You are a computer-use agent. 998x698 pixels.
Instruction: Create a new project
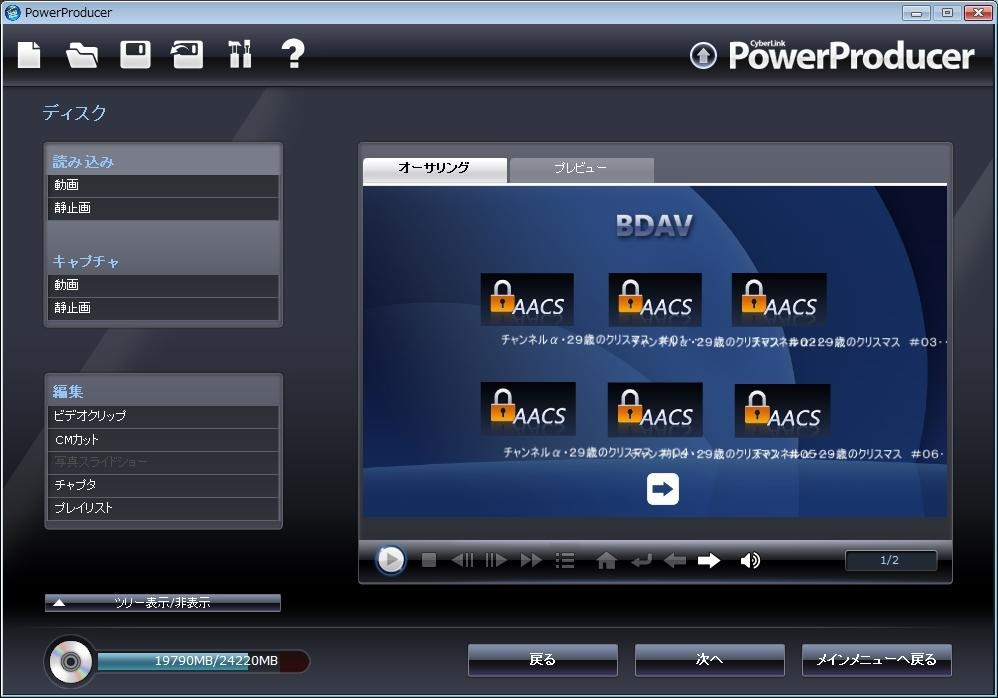(29, 55)
